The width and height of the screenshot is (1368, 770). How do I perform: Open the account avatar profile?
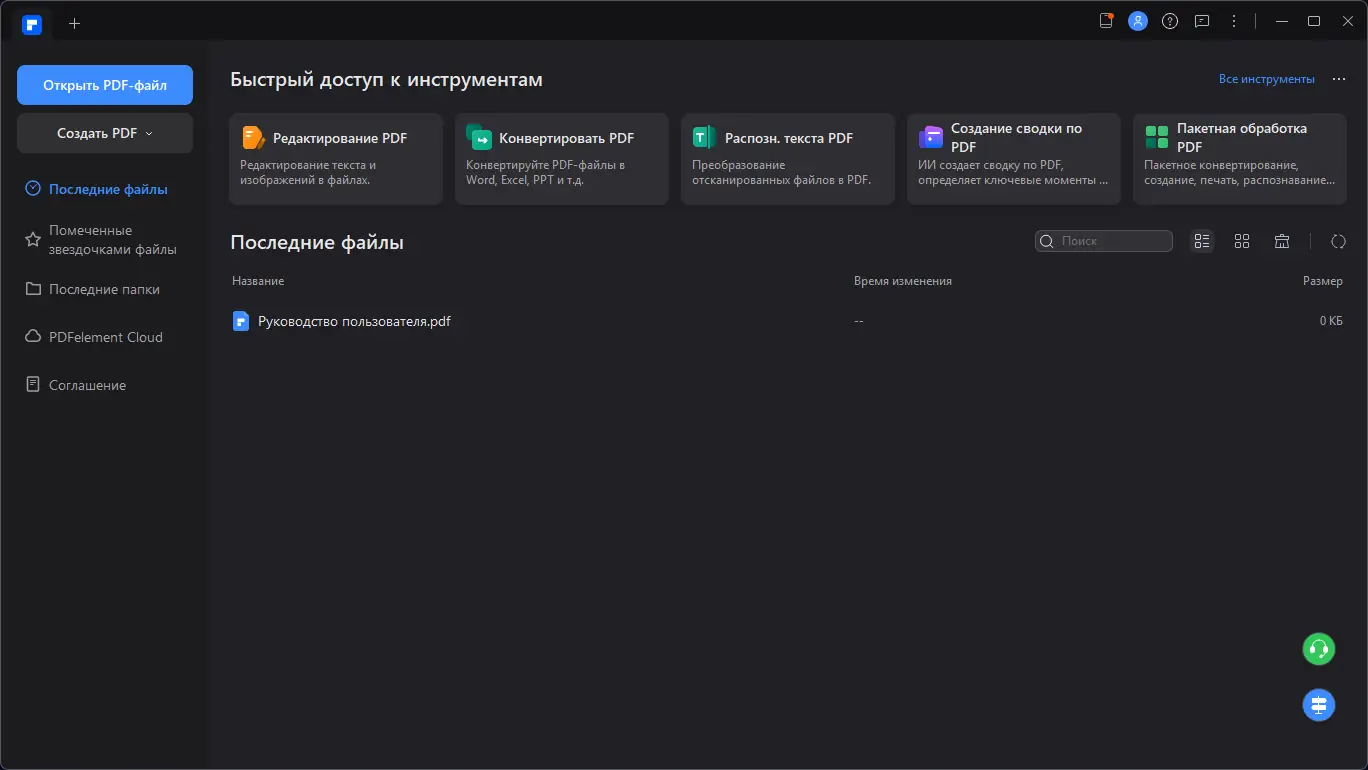tap(1137, 20)
